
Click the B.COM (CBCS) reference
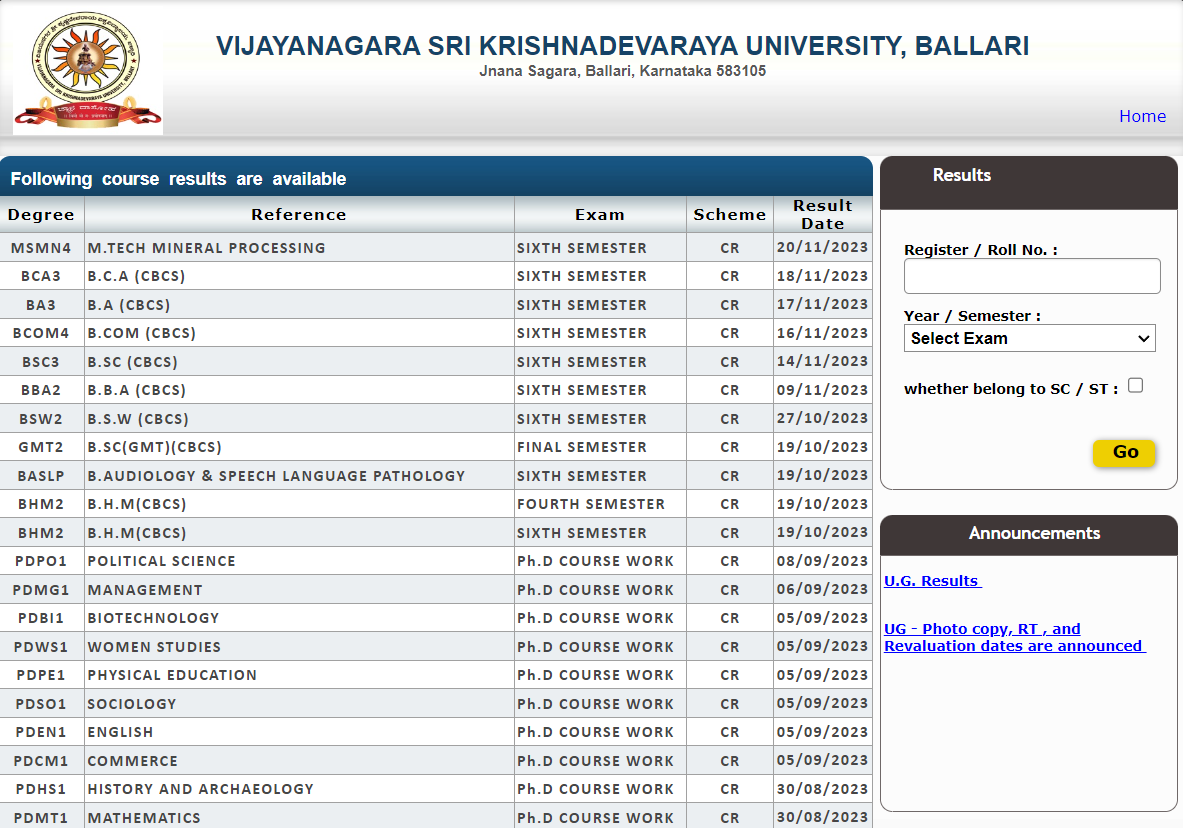[x=142, y=333]
